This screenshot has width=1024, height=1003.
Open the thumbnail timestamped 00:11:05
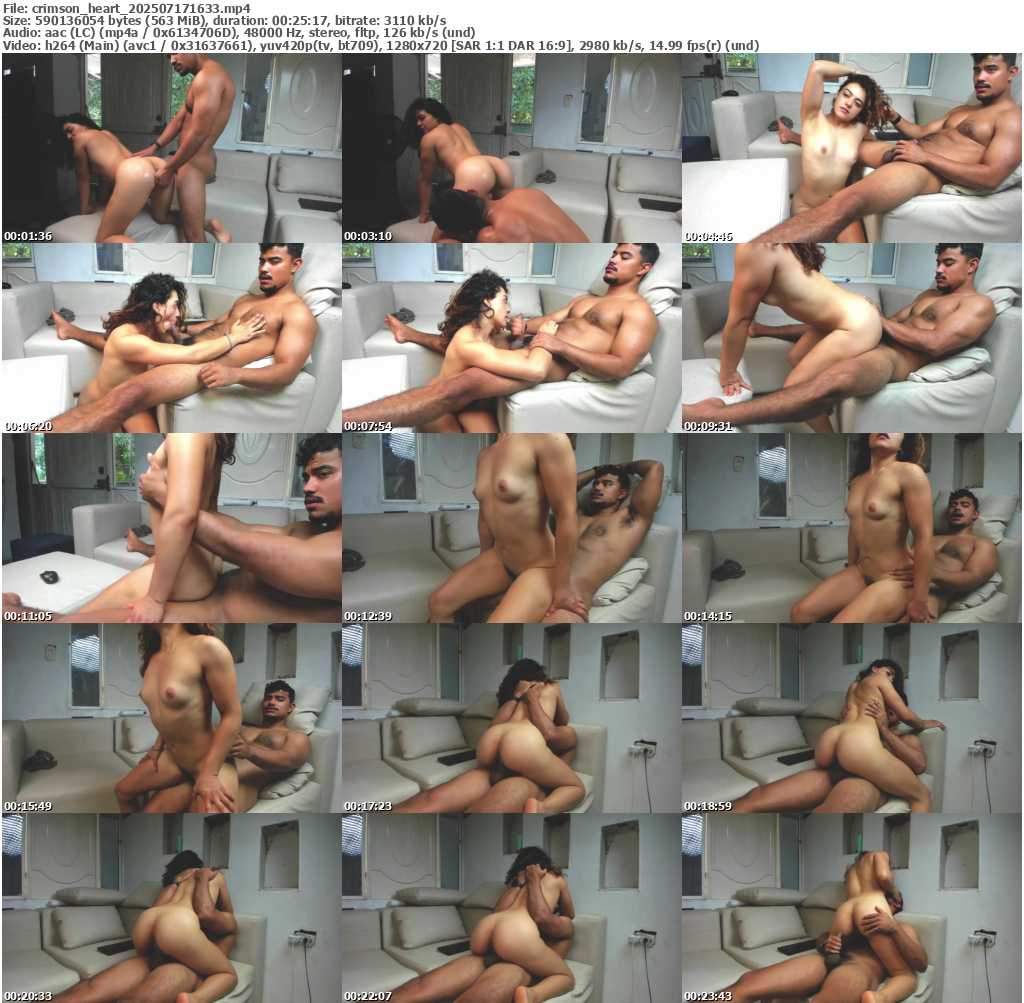tap(171, 528)
